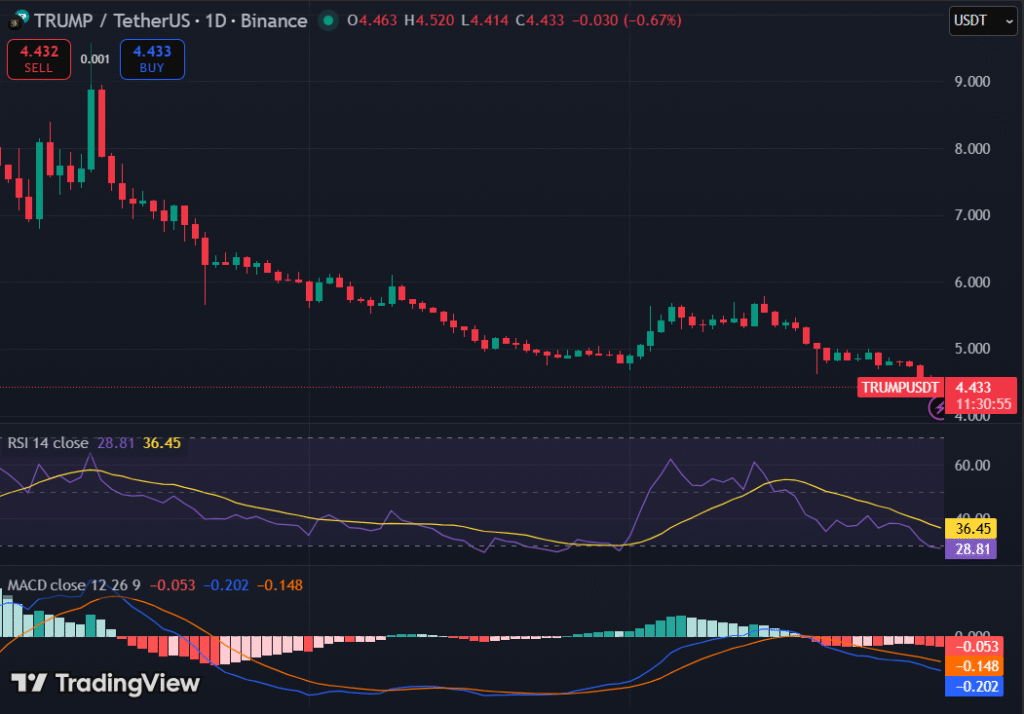
Task: Click the green market status dot
Action: (328, 21)
